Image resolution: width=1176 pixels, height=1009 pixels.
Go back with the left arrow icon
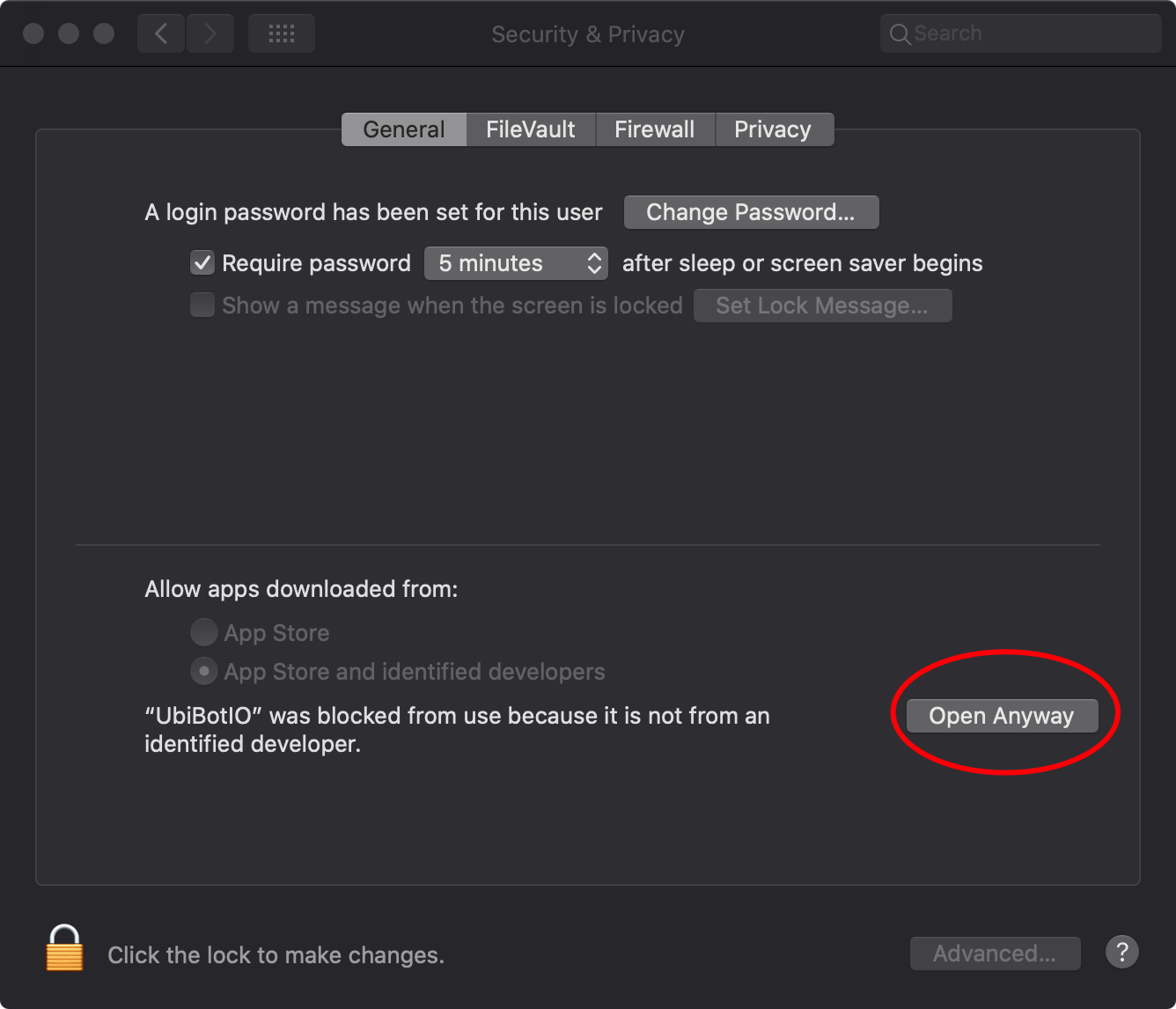click(161, 33)
